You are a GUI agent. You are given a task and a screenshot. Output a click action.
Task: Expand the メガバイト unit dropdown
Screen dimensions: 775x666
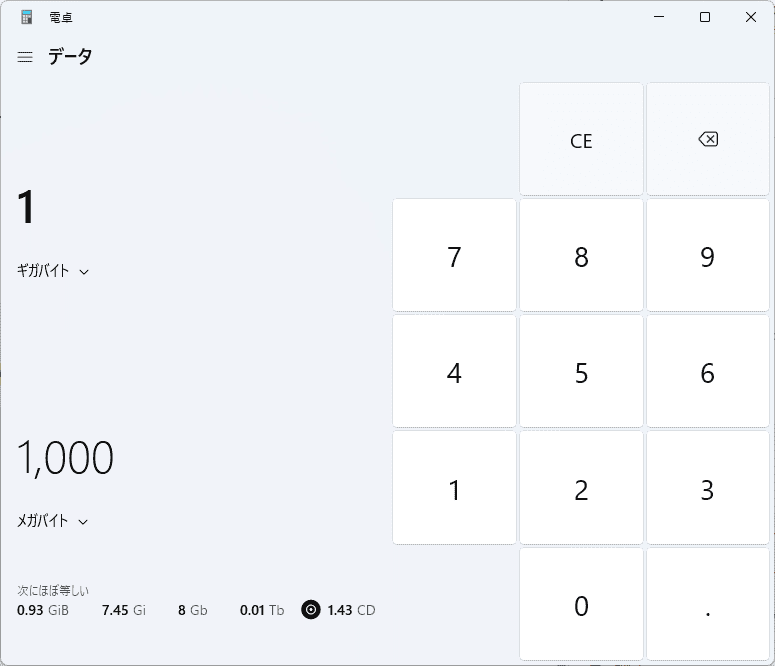[53, 521]
